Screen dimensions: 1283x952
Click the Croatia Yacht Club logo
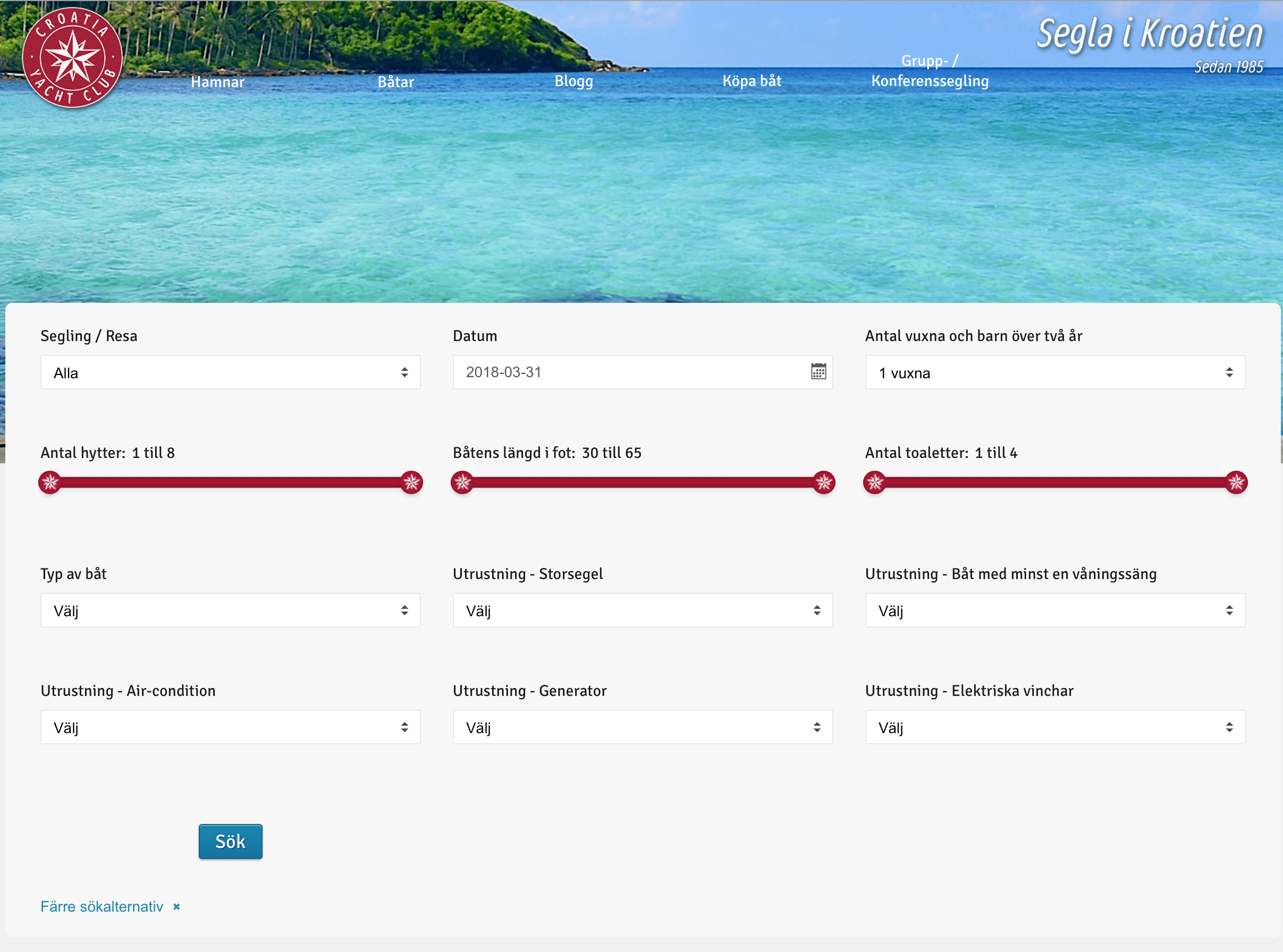pyautogui.click(x=72, y=57)
